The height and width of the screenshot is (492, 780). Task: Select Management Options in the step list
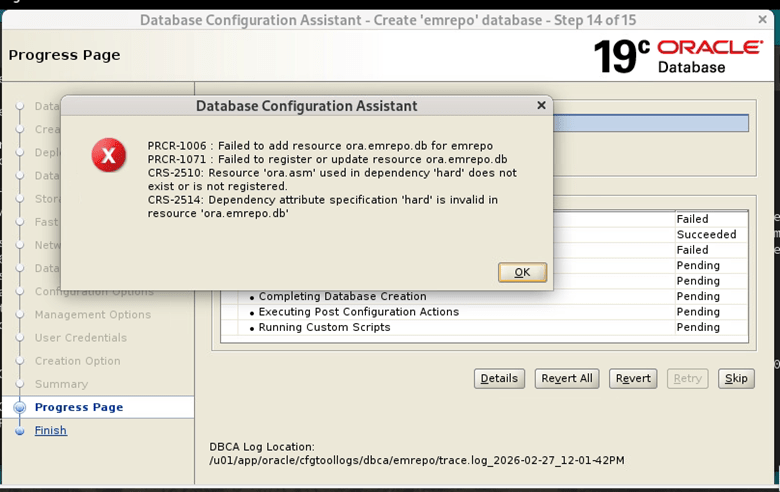tap(93, 315)
